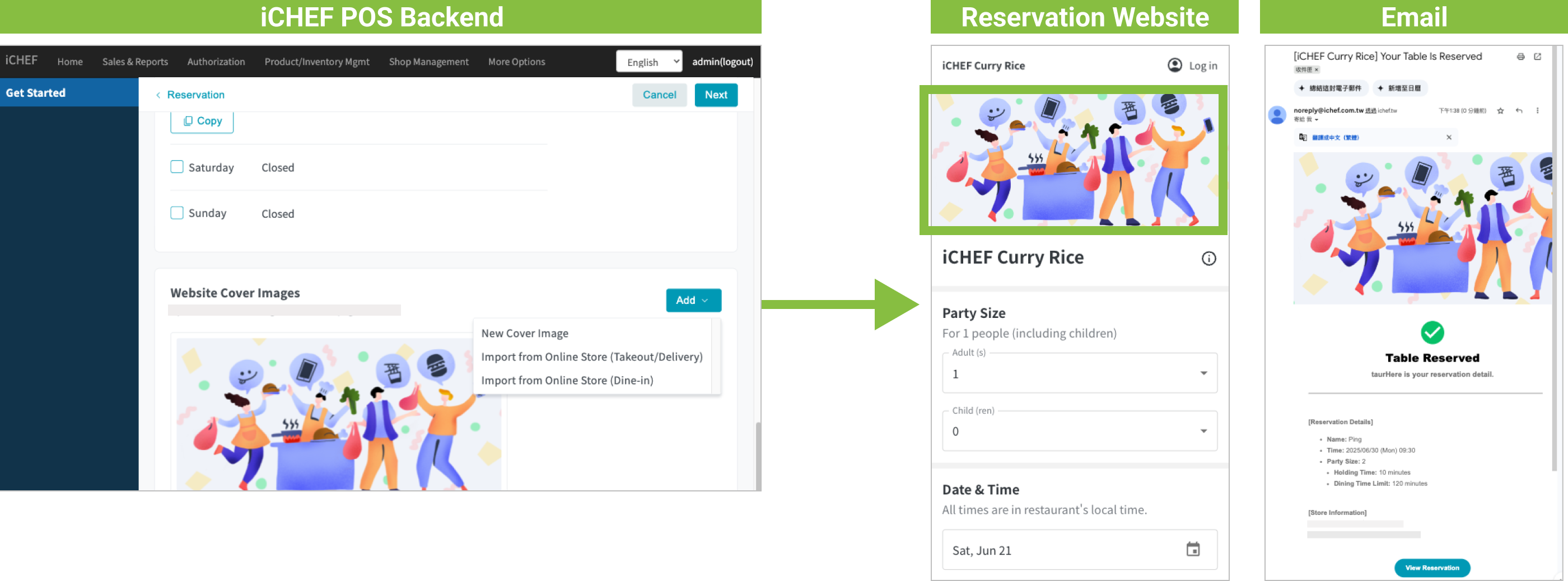Open the email in a new window
The width and height of the screenshot is (1568, 581).
click(1537, 57)
